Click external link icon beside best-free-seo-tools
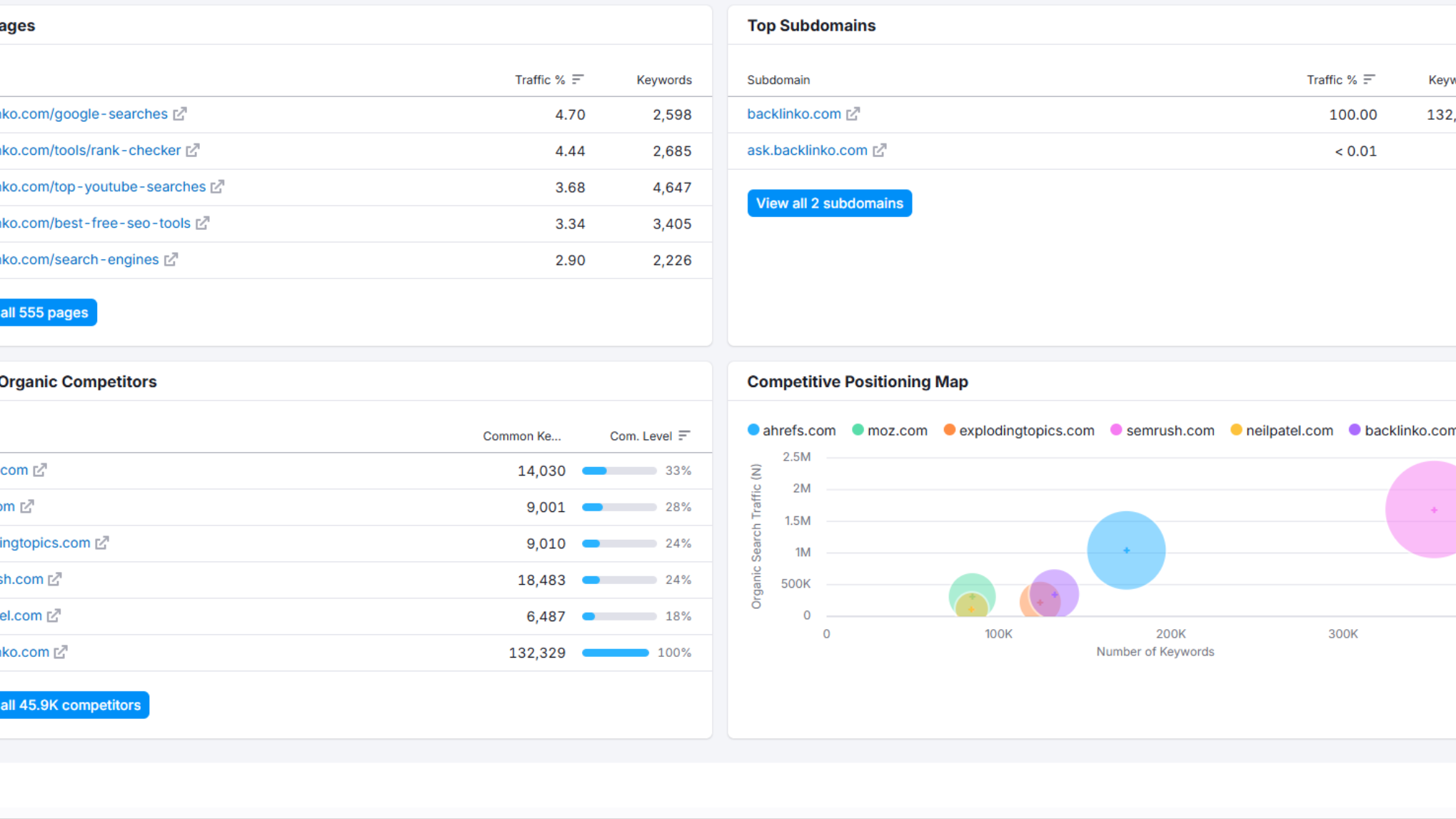The image size is (1456, 819). [x=203, y=223]
